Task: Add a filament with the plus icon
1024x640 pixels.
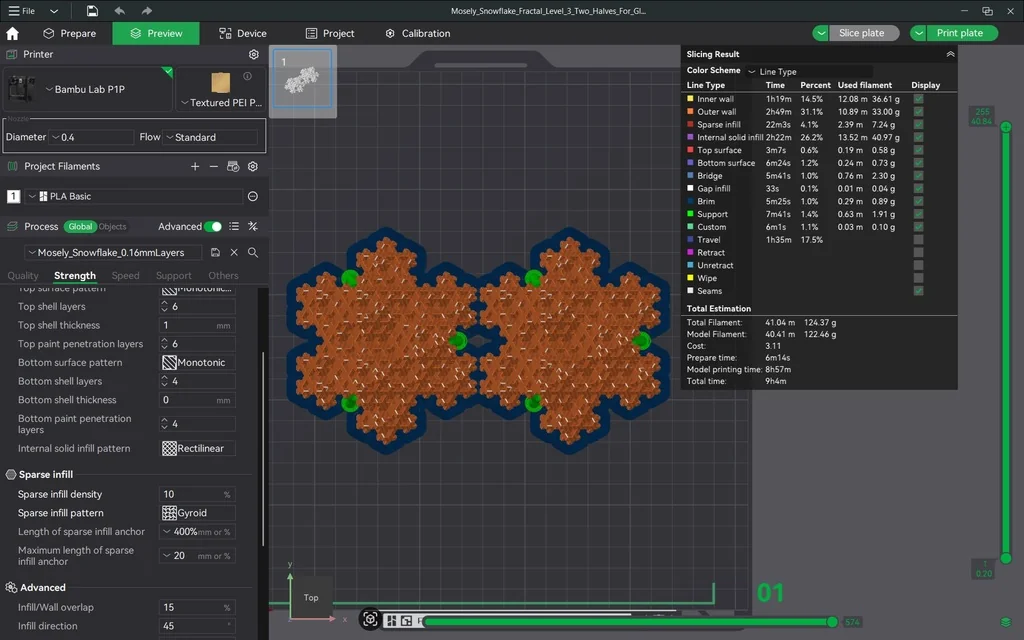Action: [x=195, y=167]
